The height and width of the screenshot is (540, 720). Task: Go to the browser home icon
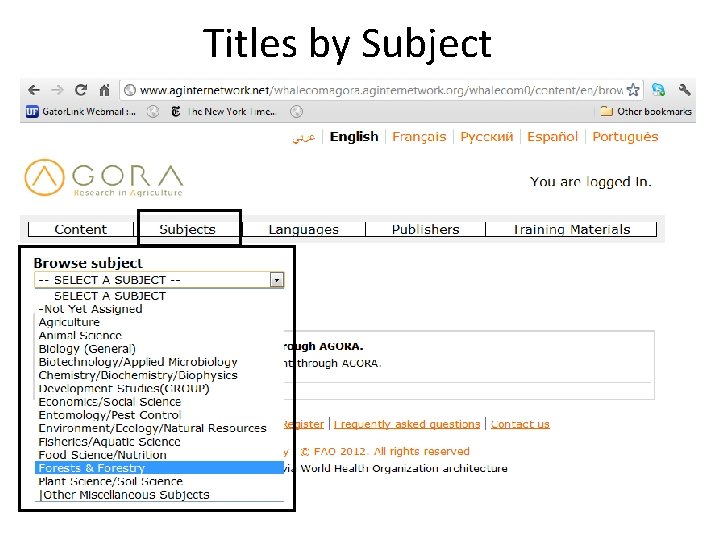pos(105,90)
